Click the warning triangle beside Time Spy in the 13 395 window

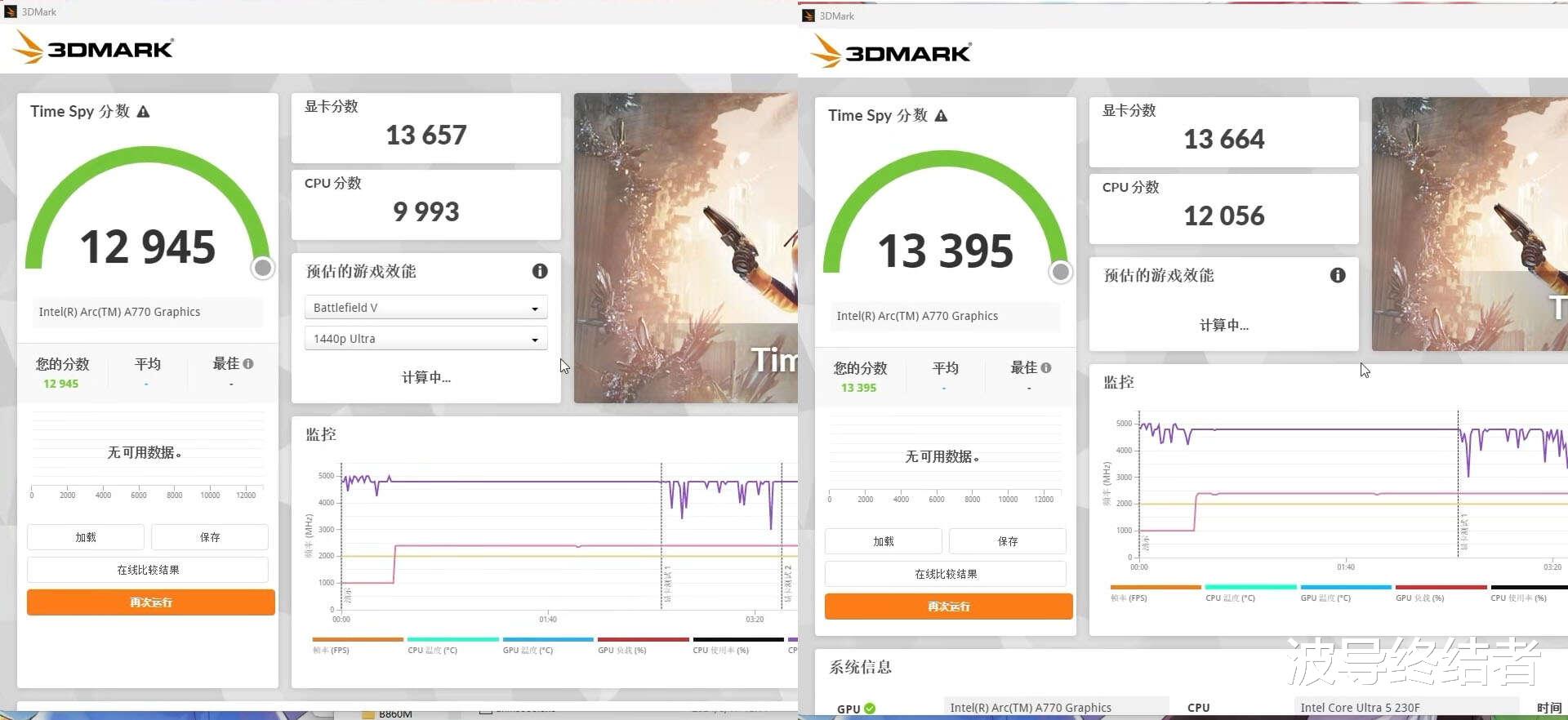(941, 116)
